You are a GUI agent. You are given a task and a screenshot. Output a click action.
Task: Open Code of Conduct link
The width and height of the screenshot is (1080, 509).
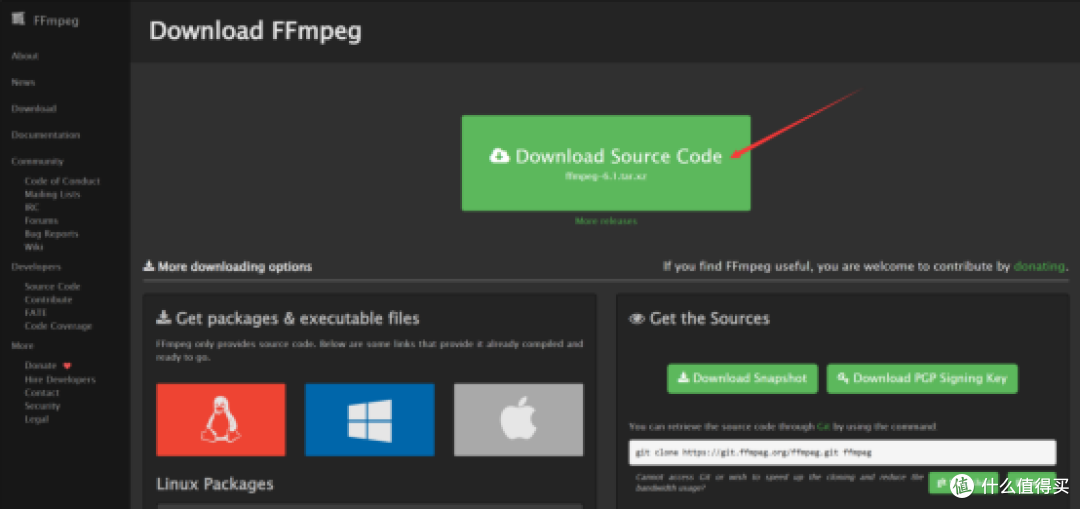tap(62, 181)
